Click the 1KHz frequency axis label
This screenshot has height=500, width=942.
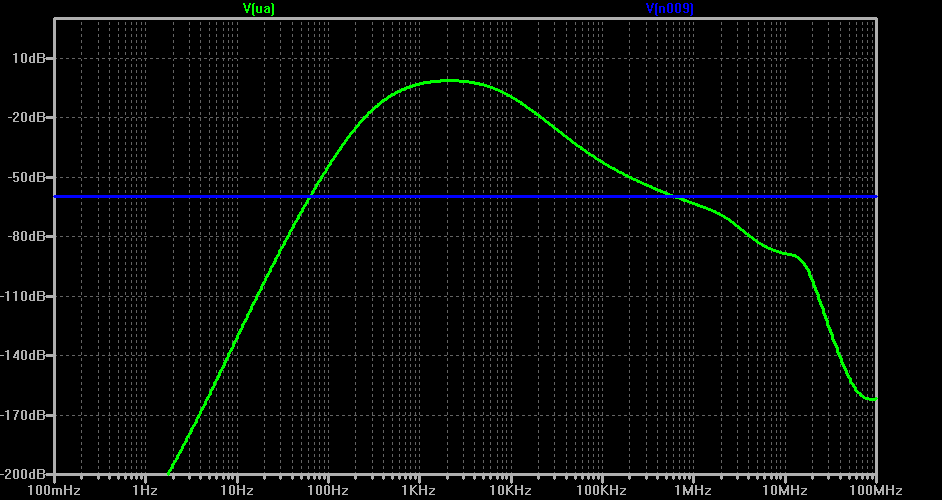(x=419, y=491)
